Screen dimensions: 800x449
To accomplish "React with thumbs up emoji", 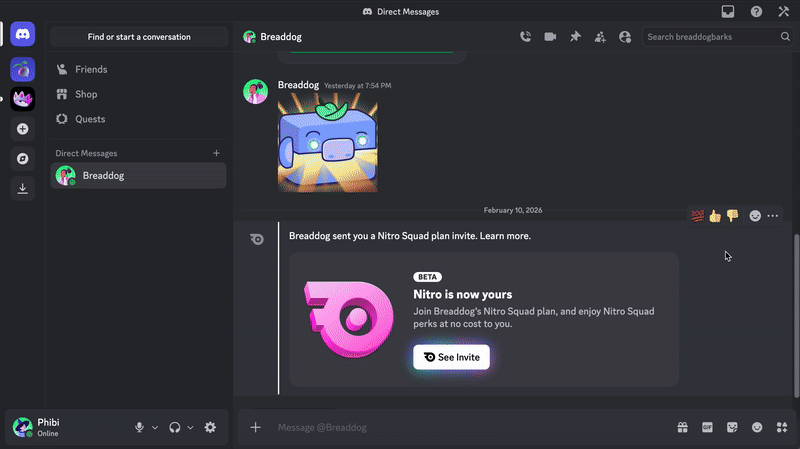I will (715, 216).
